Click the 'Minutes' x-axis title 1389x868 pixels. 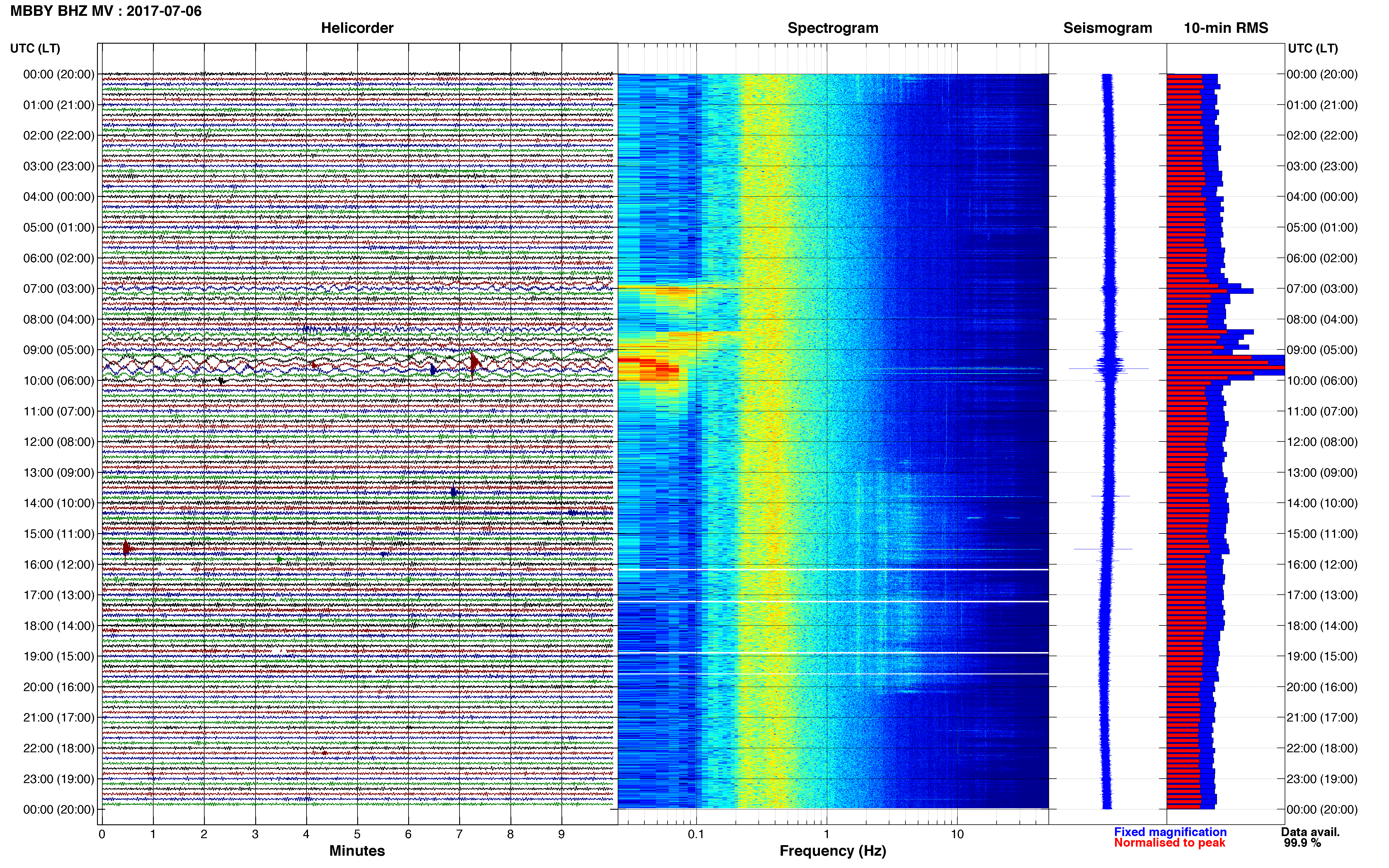pyautogui.click(x=357, y=851)
